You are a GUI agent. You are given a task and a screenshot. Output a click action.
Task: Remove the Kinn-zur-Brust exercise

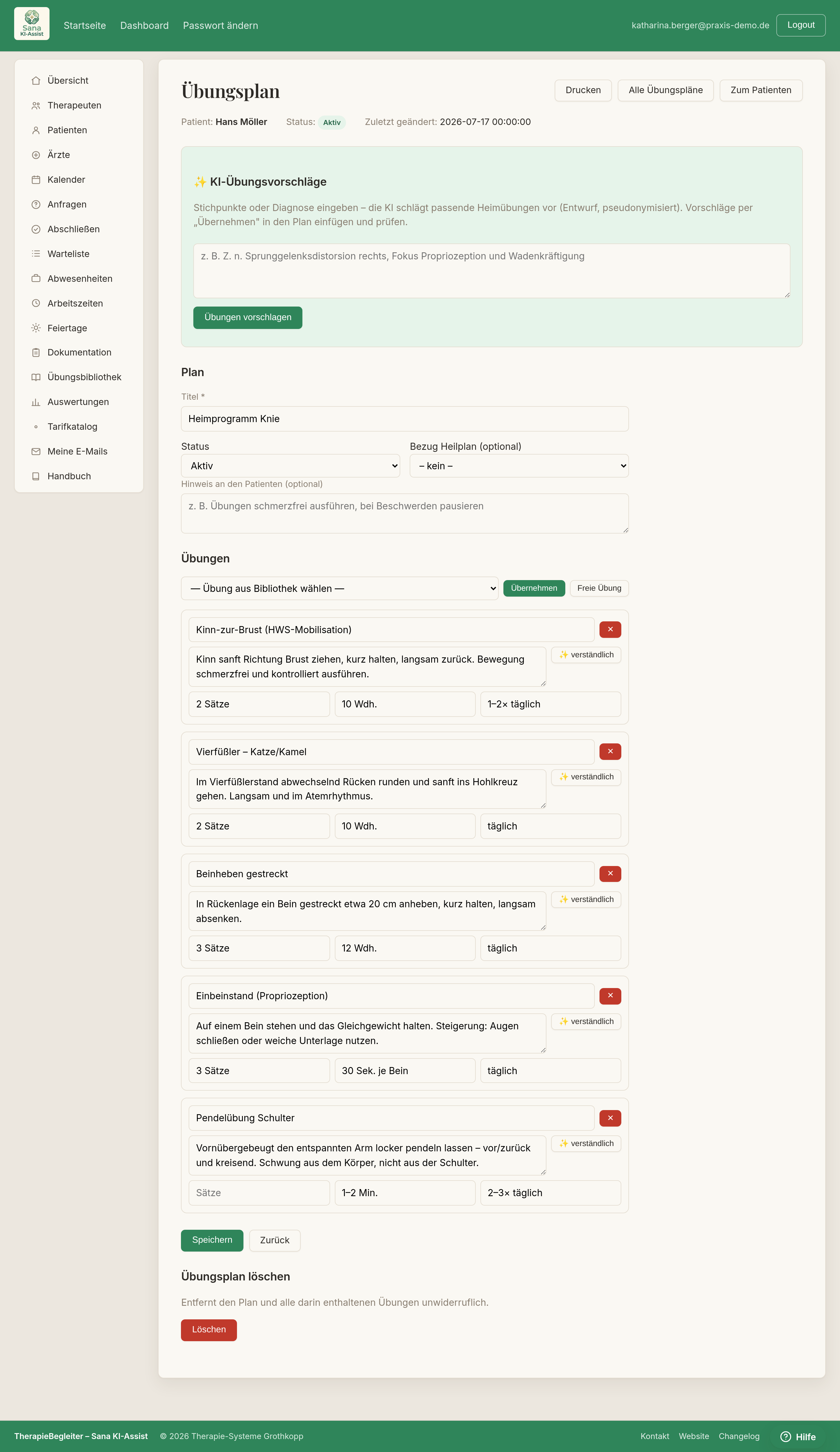610,630
